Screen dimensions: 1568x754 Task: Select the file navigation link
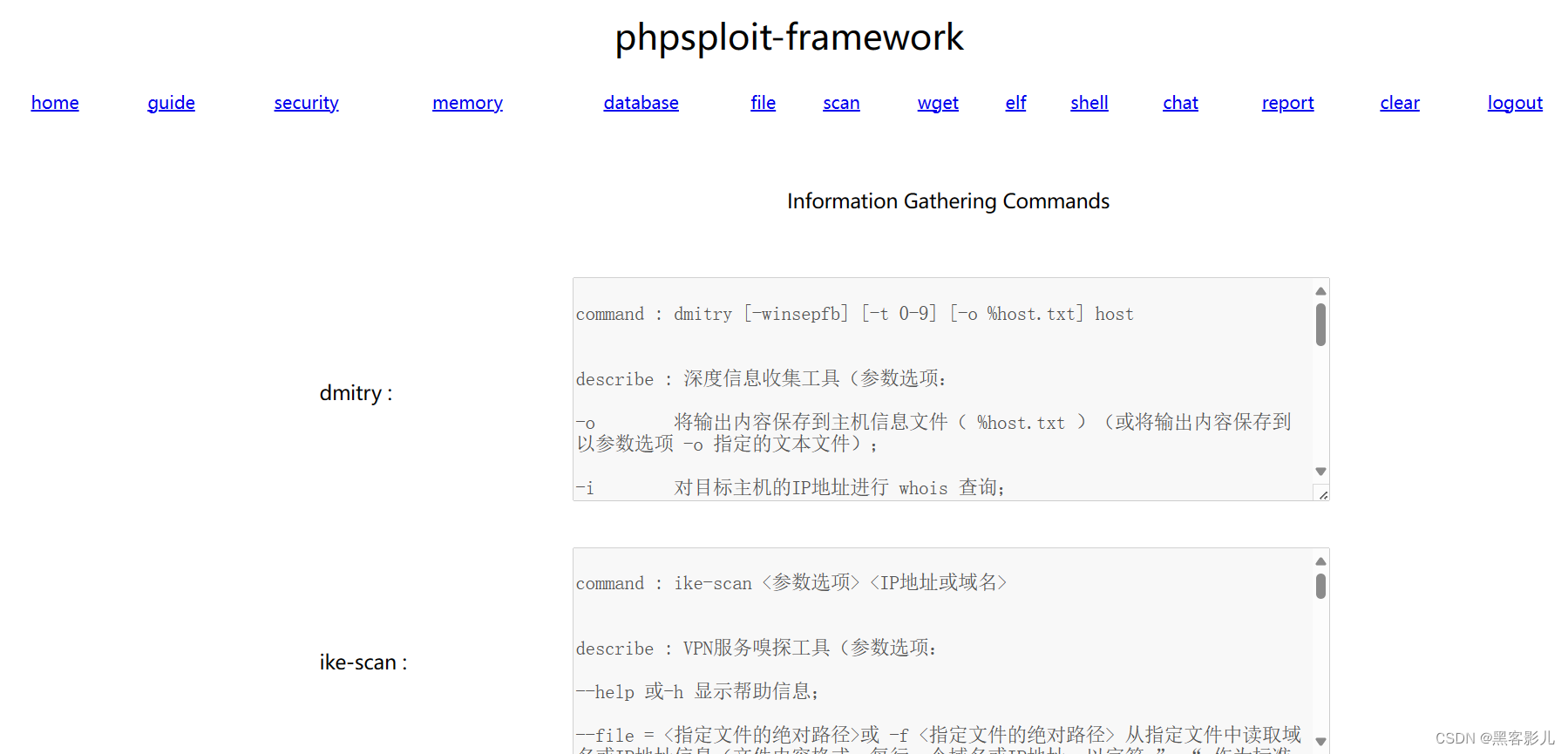click(763, 103)
